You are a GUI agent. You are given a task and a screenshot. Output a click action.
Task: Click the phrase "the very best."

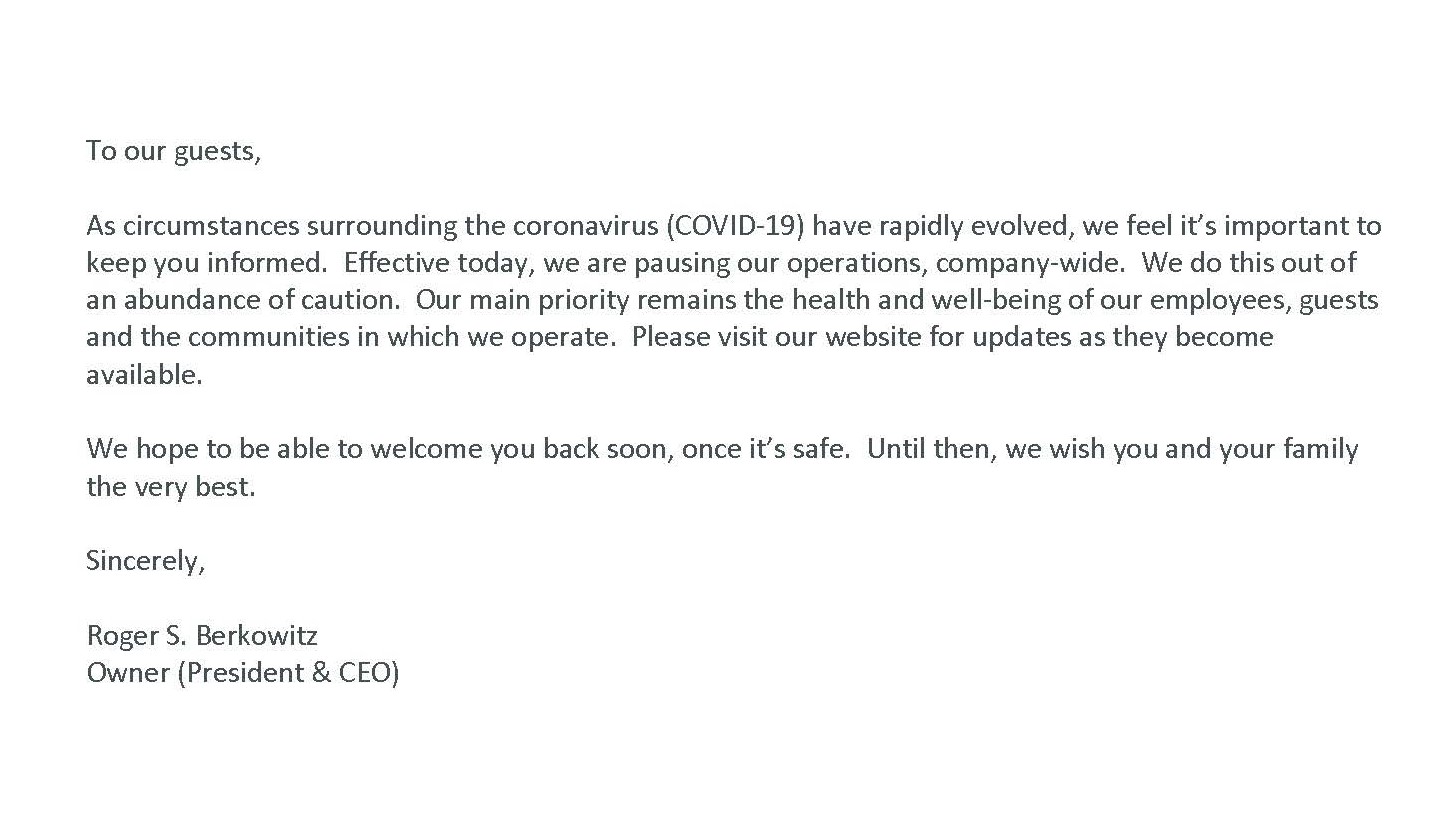[x=171, y=486]
